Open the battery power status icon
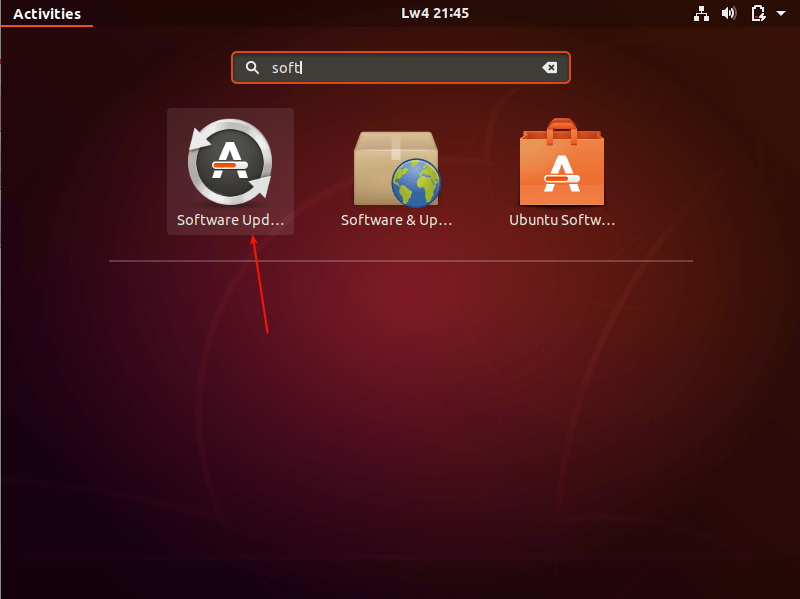Image resolution: width=800 pixels, height=599 pixels. [758, 13]
